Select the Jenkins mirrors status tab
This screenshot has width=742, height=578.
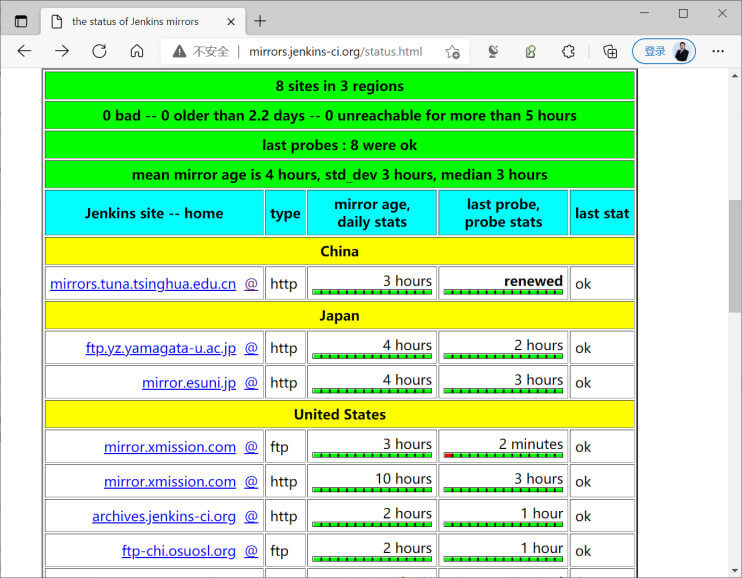[142, 21]
